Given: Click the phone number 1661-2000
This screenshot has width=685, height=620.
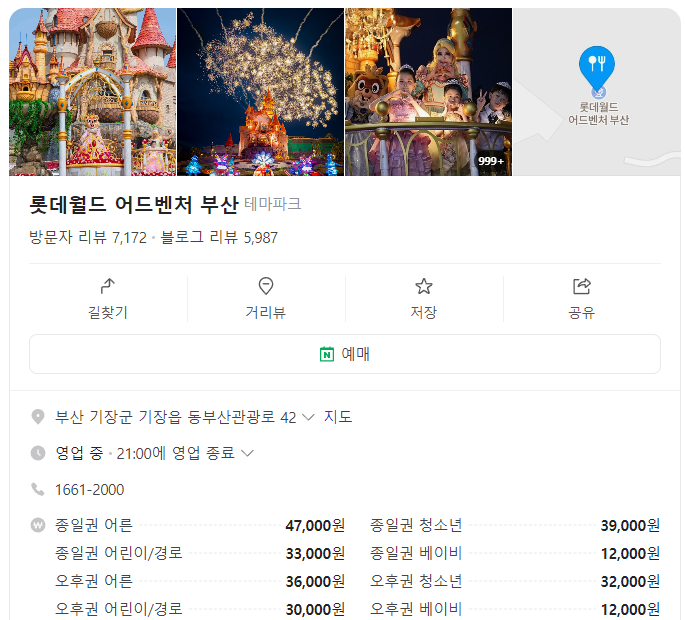Looking at the screenshot, I should [x=90, y=490].
